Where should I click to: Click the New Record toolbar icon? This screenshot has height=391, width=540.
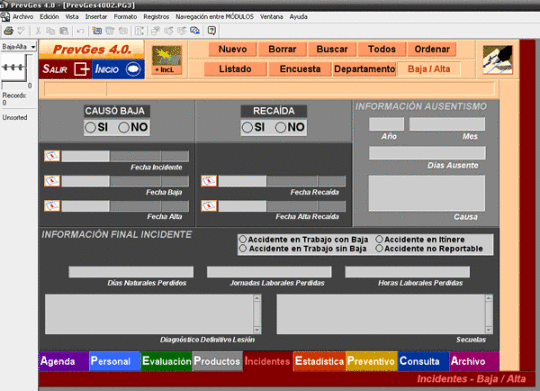point(97,31)
